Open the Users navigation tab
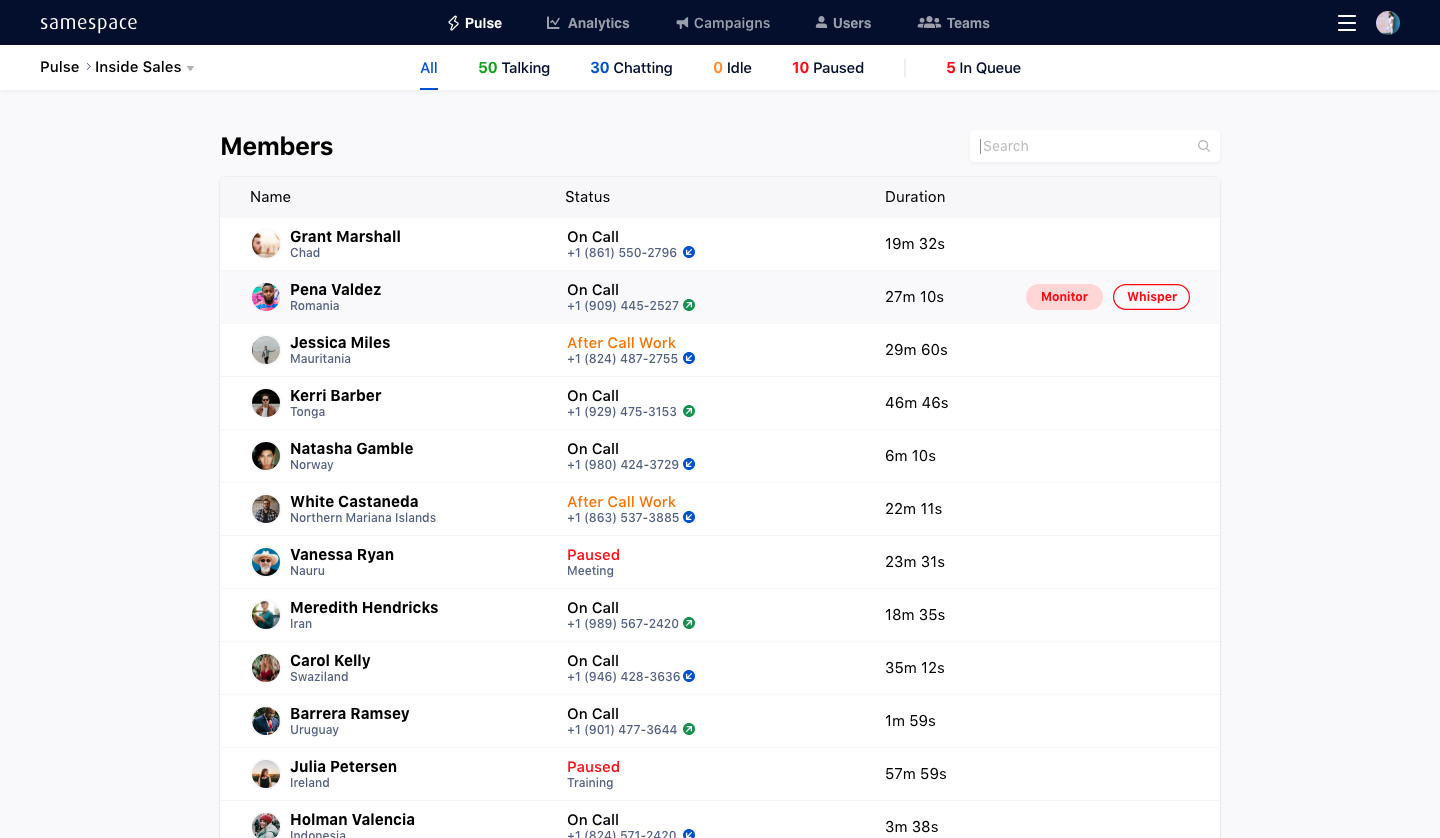Image resolution: width=1440 pixels, height=838 pixels. (843, 23)
